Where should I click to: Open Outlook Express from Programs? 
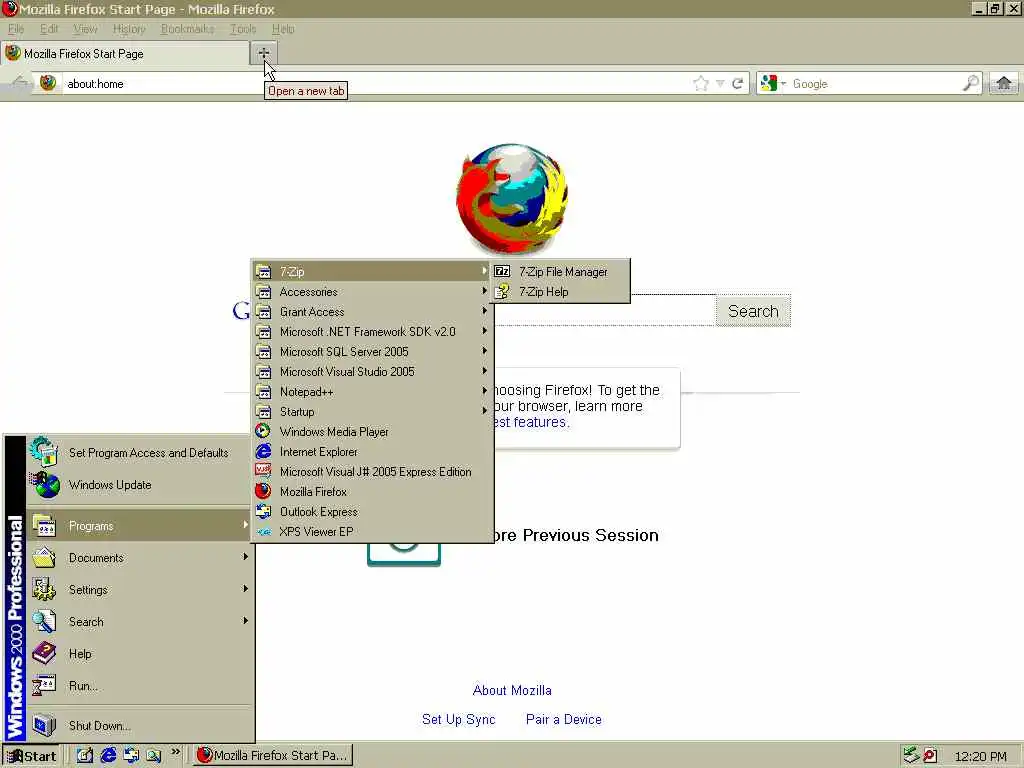point(372,512)
